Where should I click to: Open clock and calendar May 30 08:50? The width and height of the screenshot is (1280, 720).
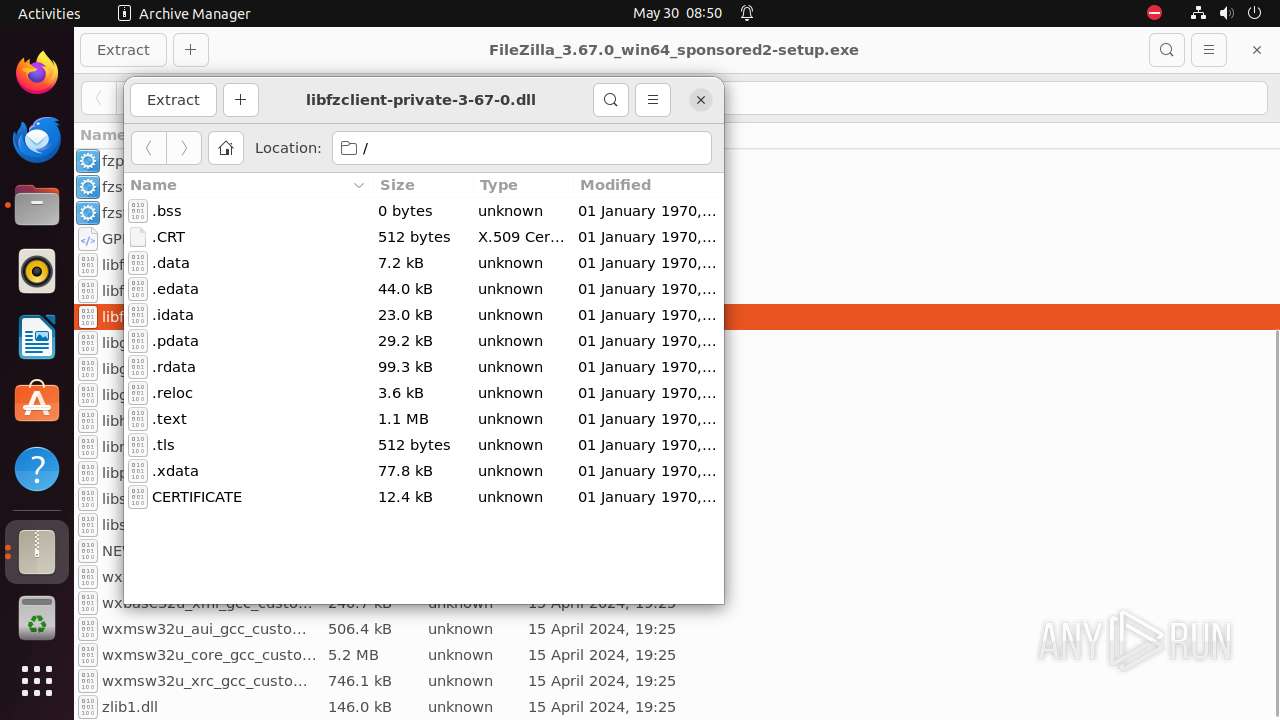click(677, 13)
